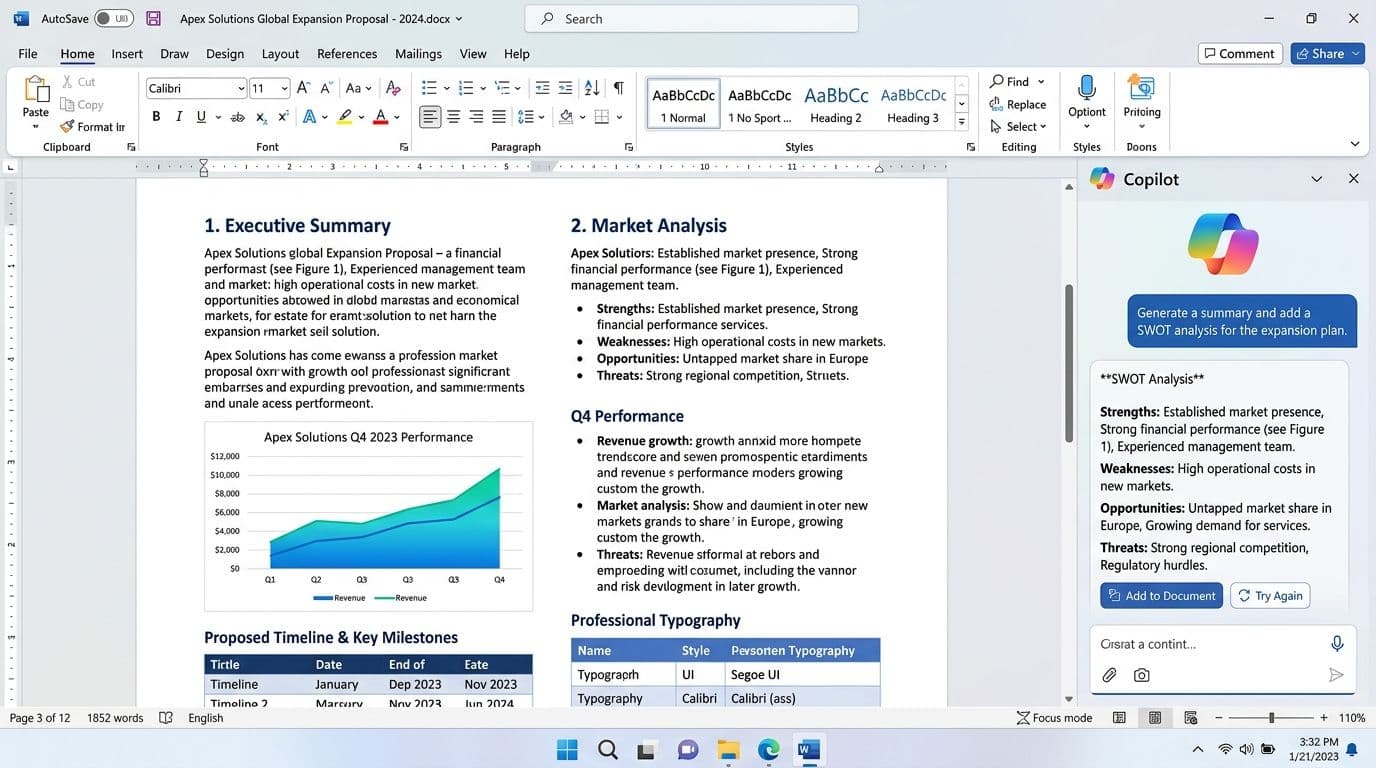Click the Clear Formatting icon
The image size is (1376, 768).
393,88
